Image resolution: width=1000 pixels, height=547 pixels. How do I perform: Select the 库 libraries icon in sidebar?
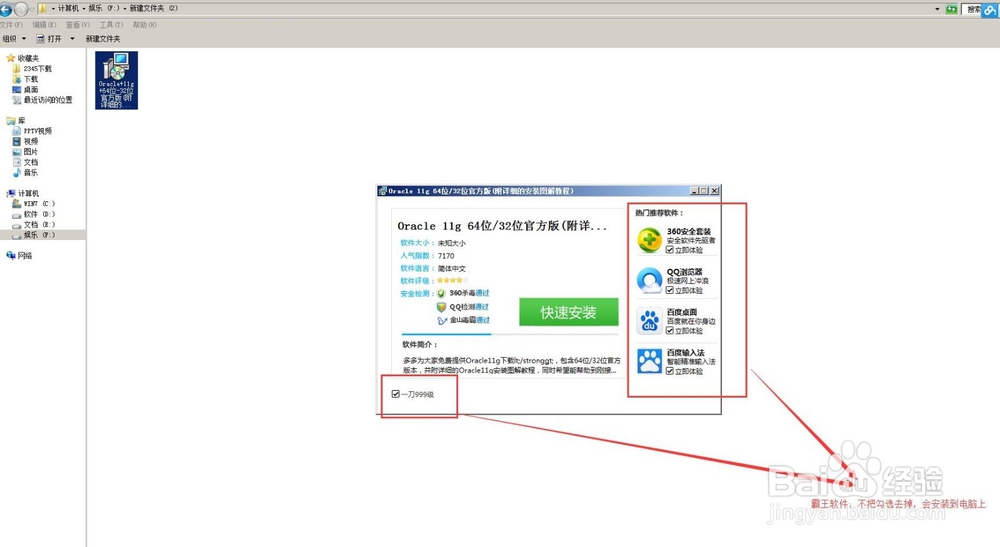(x=10, y=120)
